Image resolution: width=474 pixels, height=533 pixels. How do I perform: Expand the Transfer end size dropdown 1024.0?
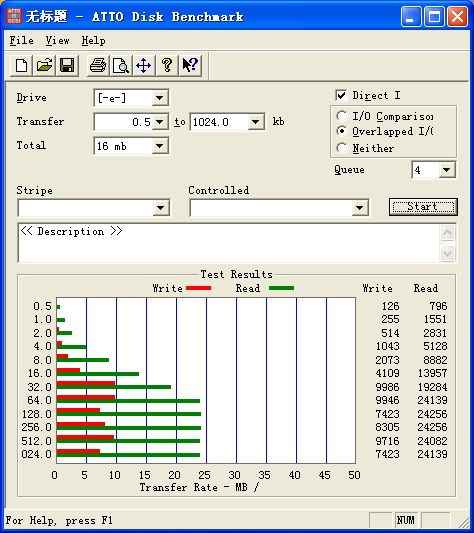click(256, 122)
